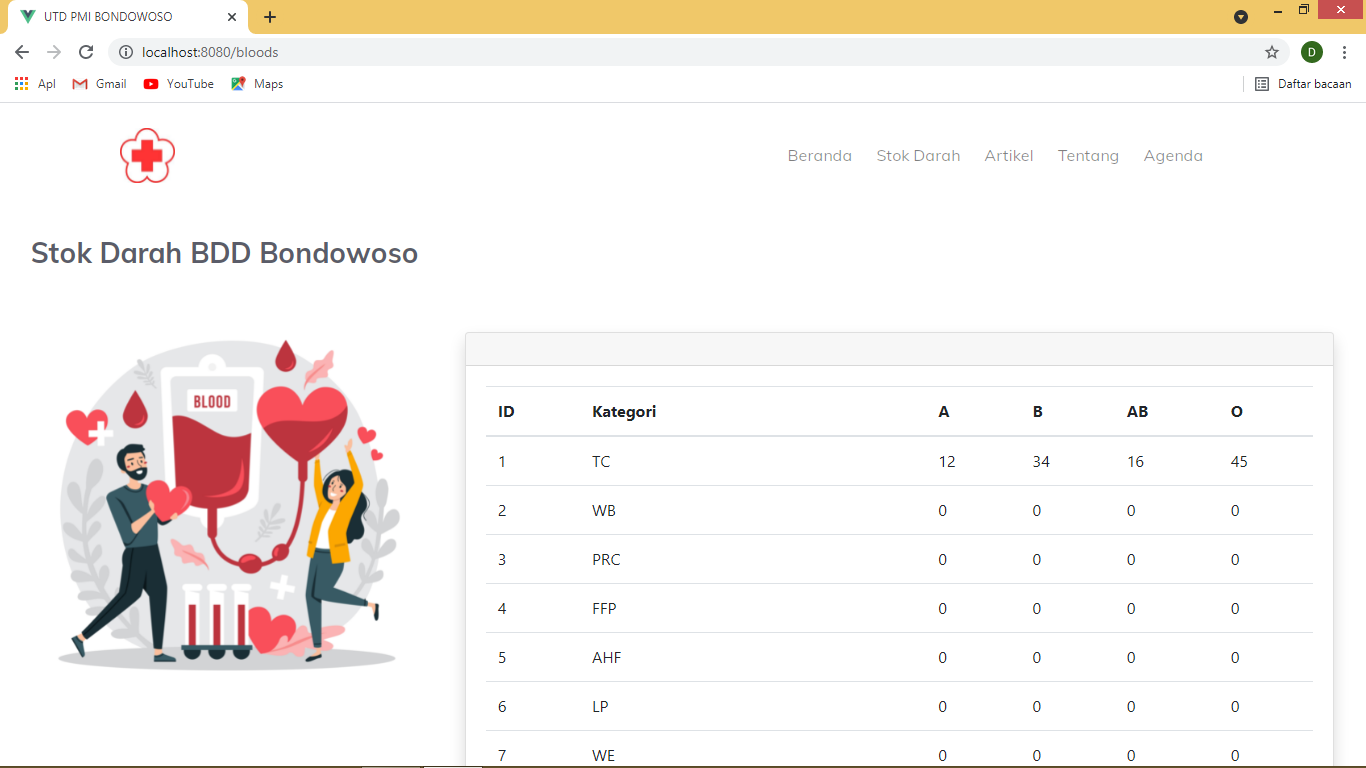Screen dimensions: 1366x768
Task: Click the O column header
Action: click(x=1237, y=412)
